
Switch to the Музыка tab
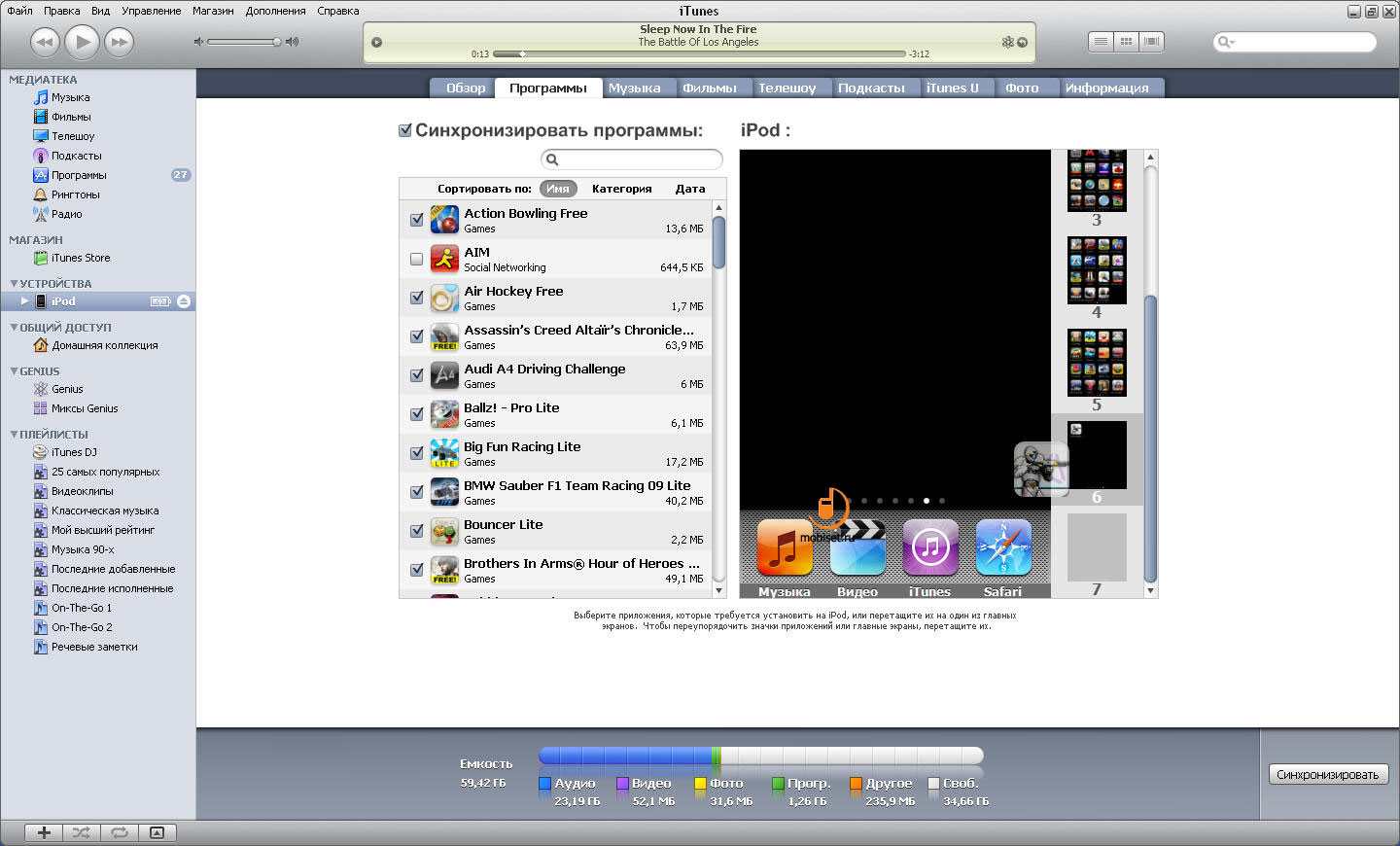(x=634, y=88)
